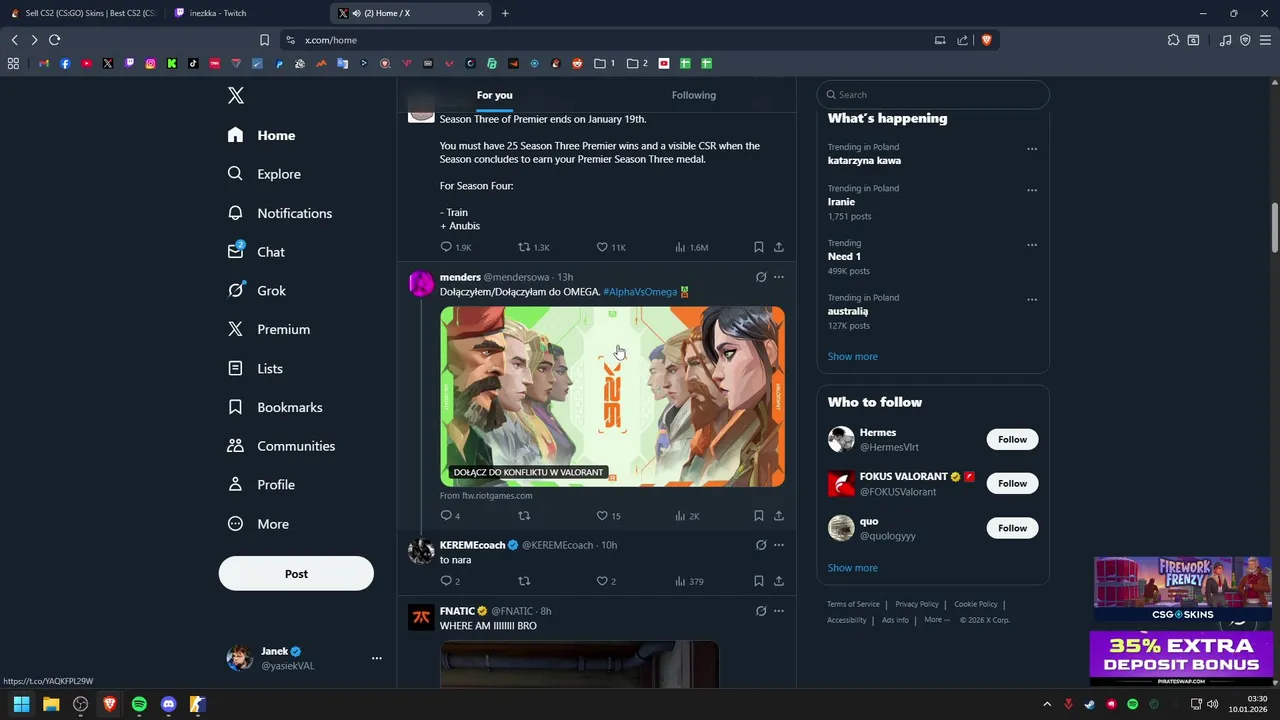Screen dimensions: 1280x720
Task: Follow the quo account
Action: pyautogui.click(x=1012, y=528)
